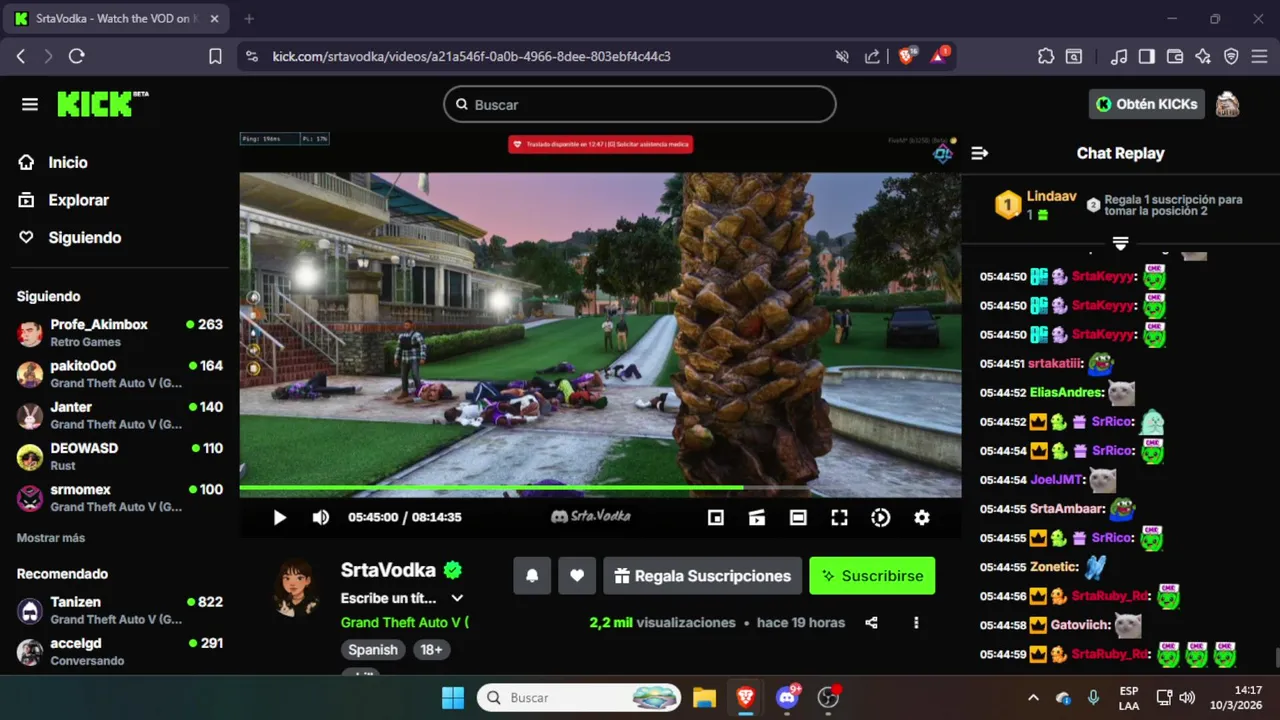
Task: Open playback speed control
Action: click(x=880, y=517)
